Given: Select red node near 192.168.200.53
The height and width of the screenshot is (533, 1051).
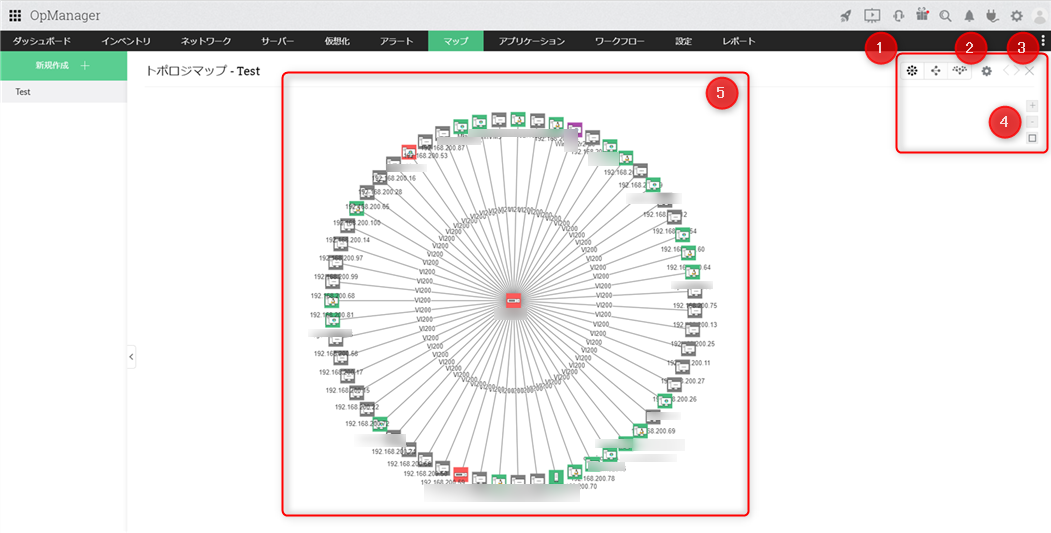Looking at the screenshot, I should [x=408, y=152].
